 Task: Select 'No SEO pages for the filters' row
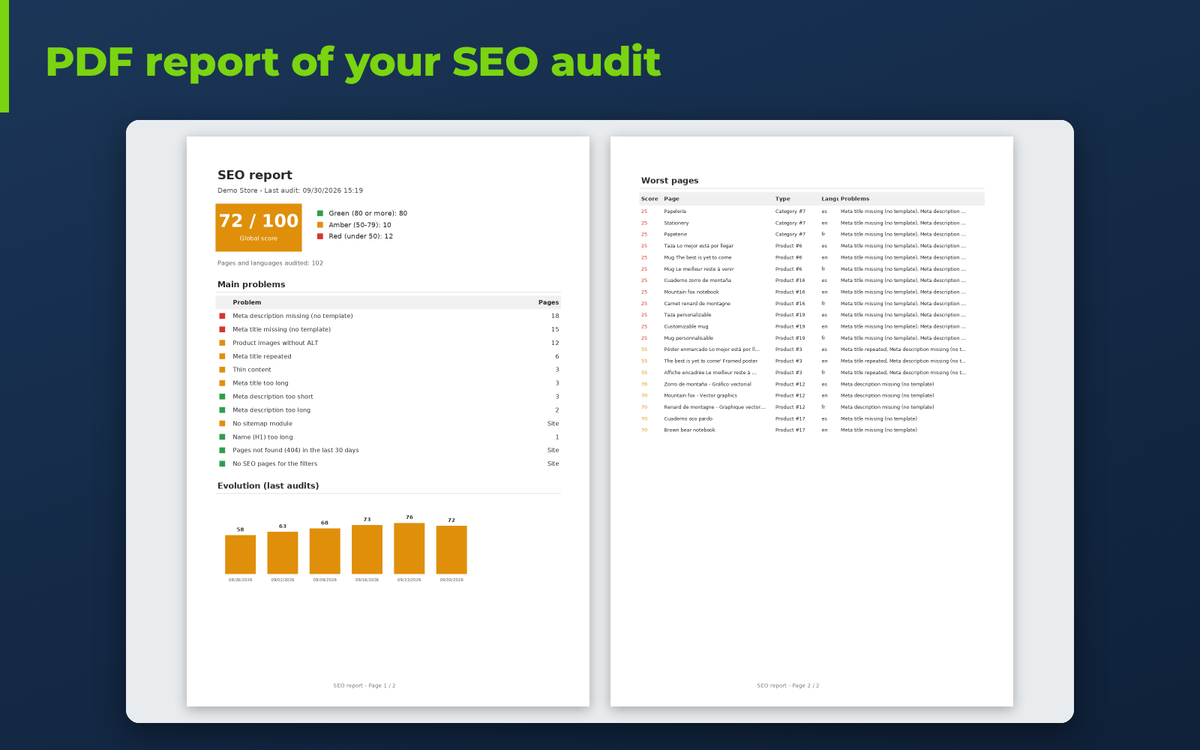coord(388,464)
